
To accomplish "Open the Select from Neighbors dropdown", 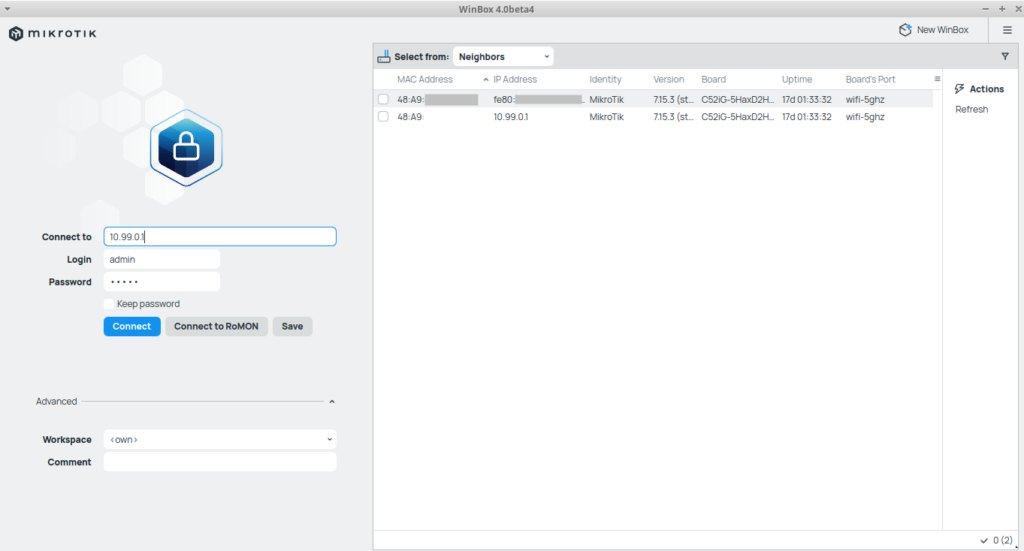I will 503,57.
